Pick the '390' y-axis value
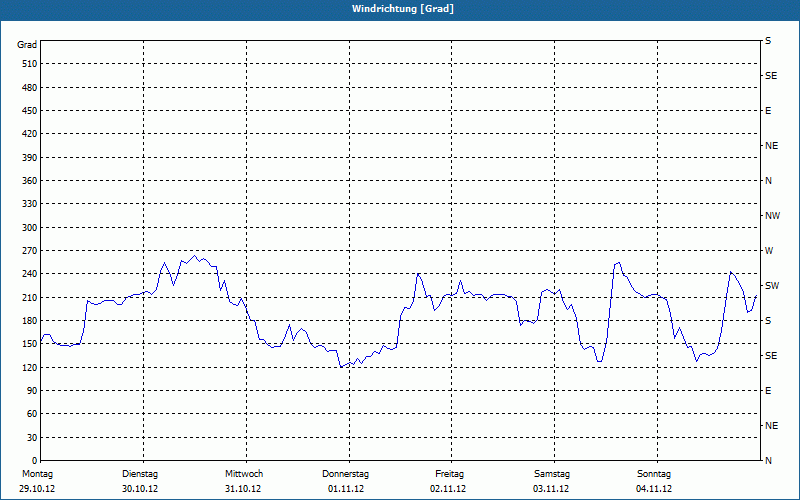800x500 pixels. point(29,158)
